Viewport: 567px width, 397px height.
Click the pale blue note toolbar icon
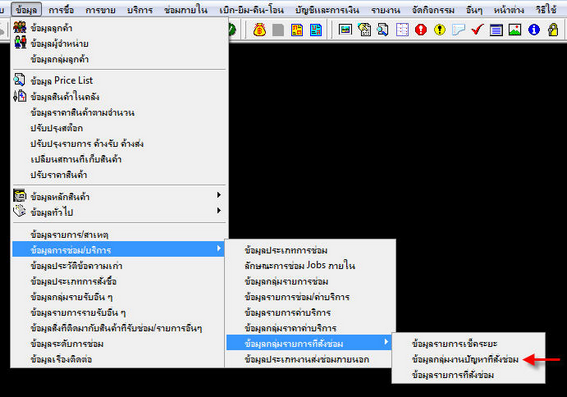pos(458,30)
